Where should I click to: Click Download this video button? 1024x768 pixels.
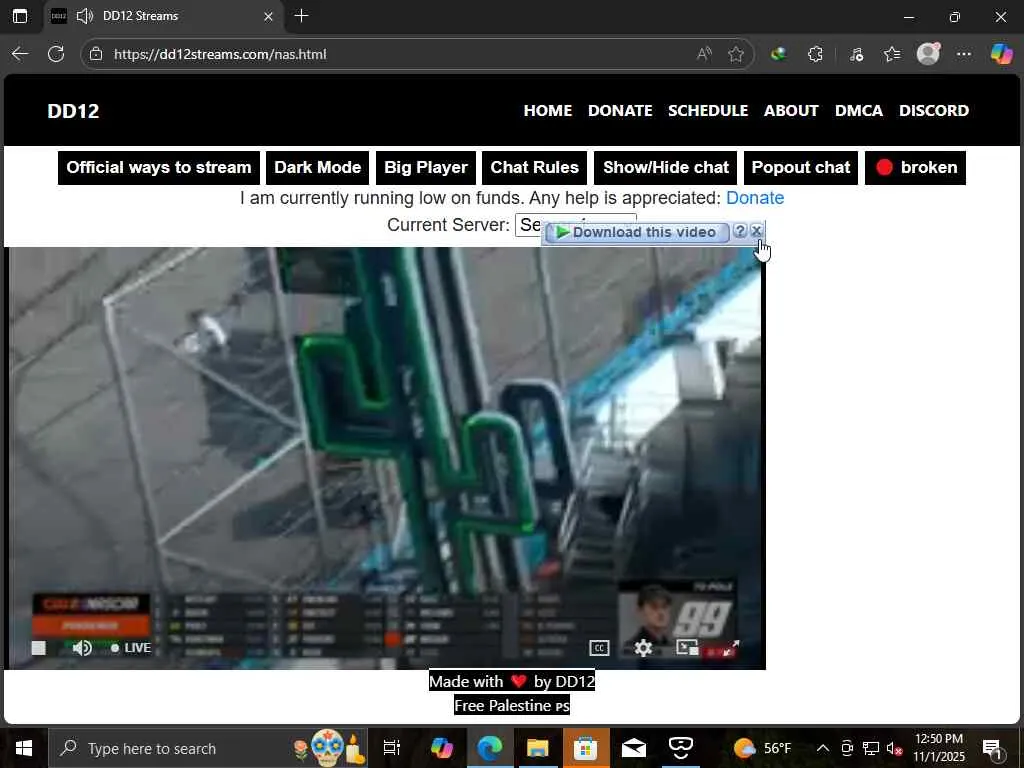[637, 232]
